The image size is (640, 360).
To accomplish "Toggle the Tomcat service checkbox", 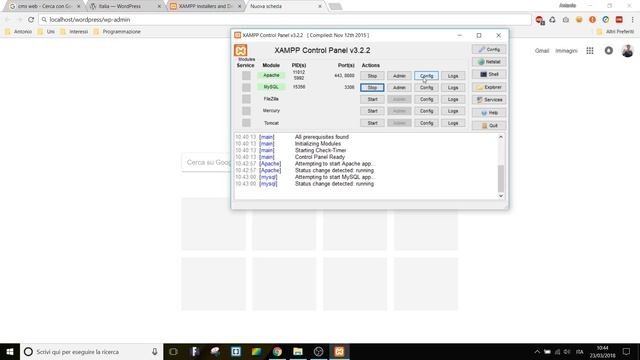I will (x=246, y=123).
